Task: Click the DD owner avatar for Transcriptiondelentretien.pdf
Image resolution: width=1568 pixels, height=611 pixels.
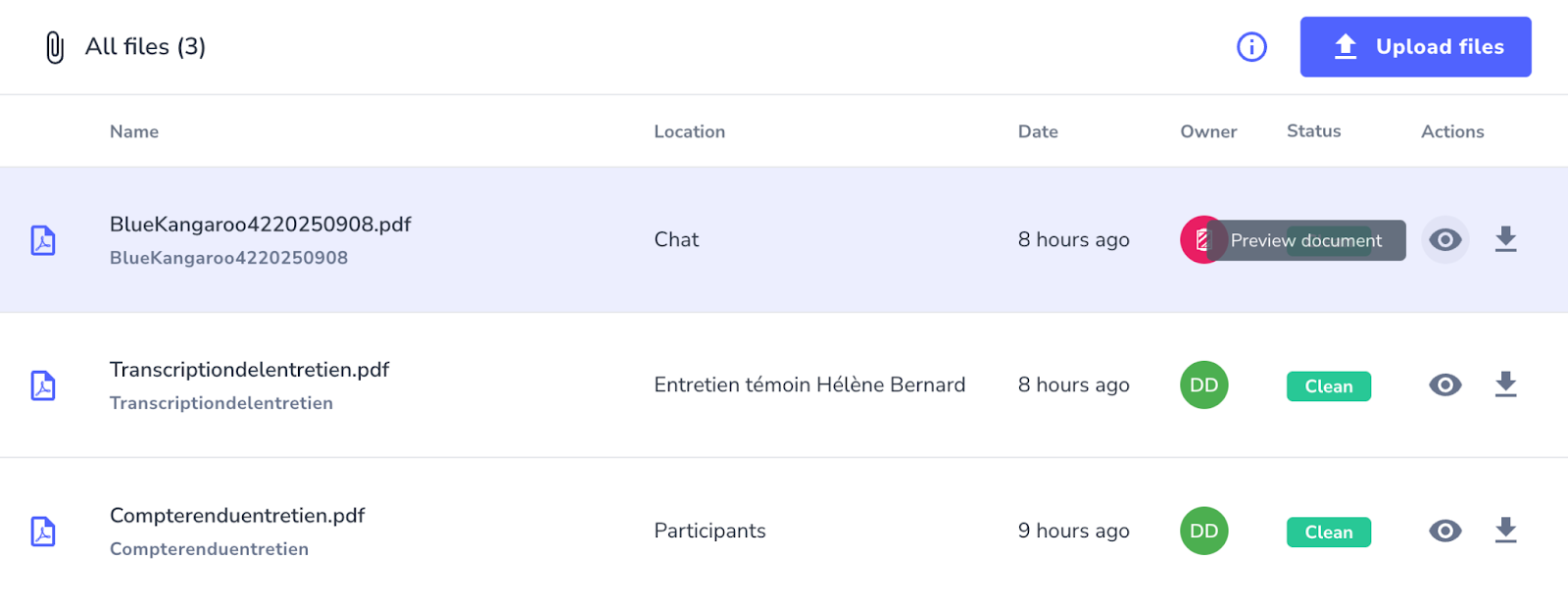Action: (1203, 385)
